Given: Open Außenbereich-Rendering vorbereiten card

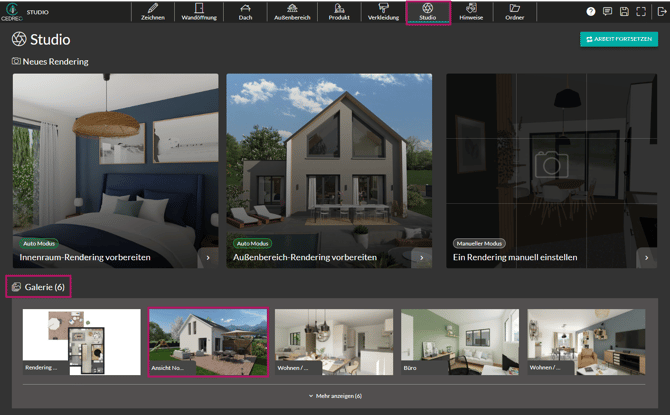Looking at the screenshot, I should click(x=329, y=171).
